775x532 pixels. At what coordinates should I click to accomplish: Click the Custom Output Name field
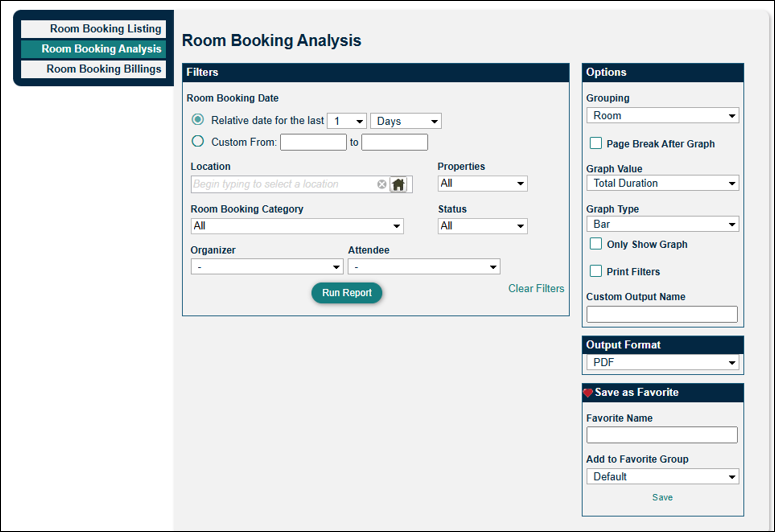(x=662, y=314)
